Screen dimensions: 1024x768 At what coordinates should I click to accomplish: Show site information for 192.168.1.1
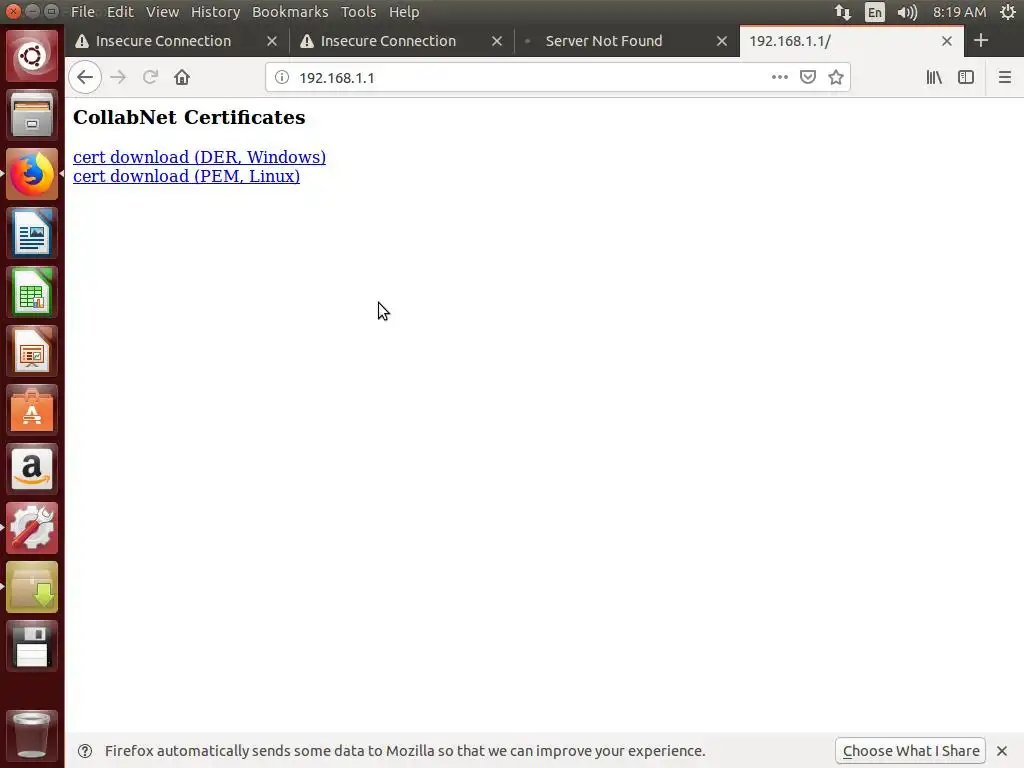tap(281, 77)
